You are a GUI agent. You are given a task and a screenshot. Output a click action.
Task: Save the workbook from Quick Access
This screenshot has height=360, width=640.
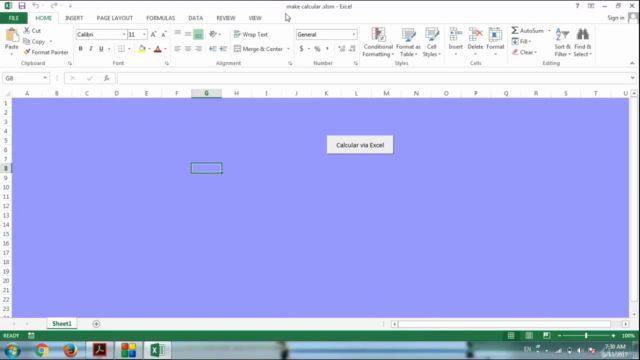pyautogui.click(x=22, y=6)
